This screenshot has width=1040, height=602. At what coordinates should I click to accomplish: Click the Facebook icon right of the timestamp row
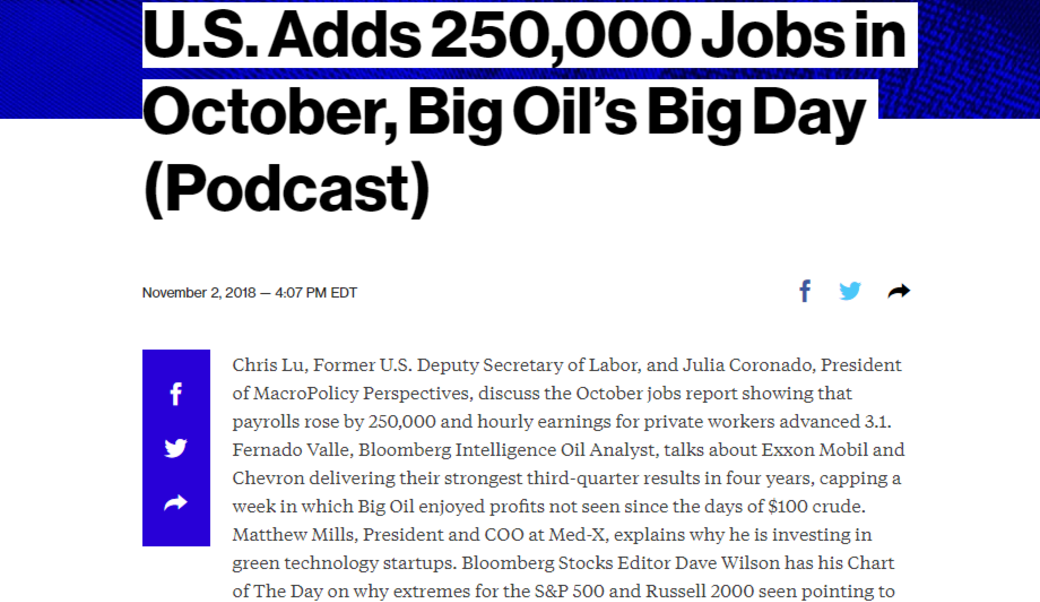point(805,291)
